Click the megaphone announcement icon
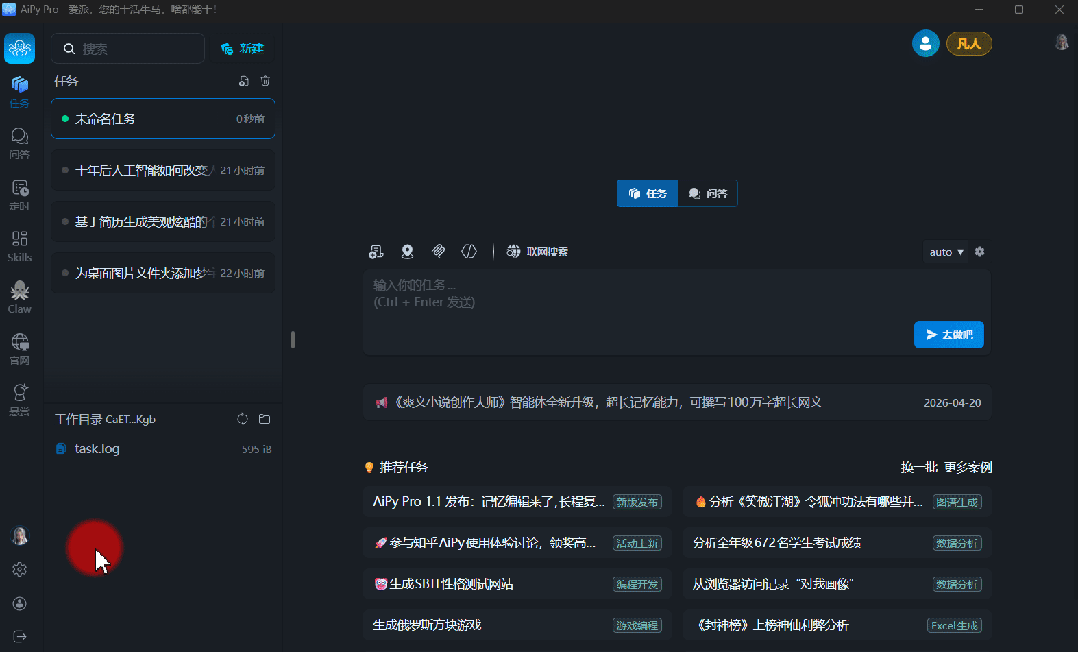 (382, 403)
